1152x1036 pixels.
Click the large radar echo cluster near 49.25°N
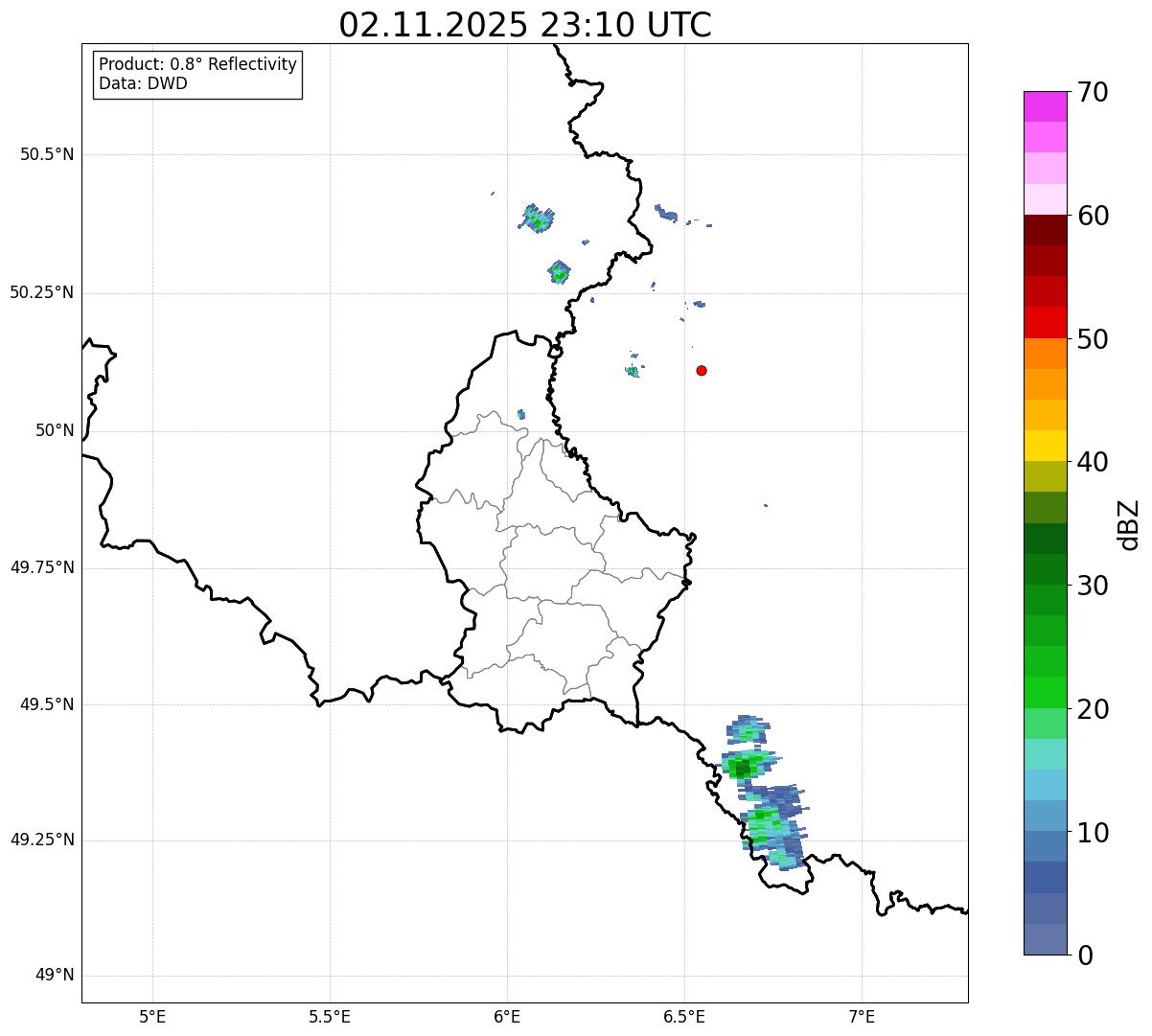774,826
